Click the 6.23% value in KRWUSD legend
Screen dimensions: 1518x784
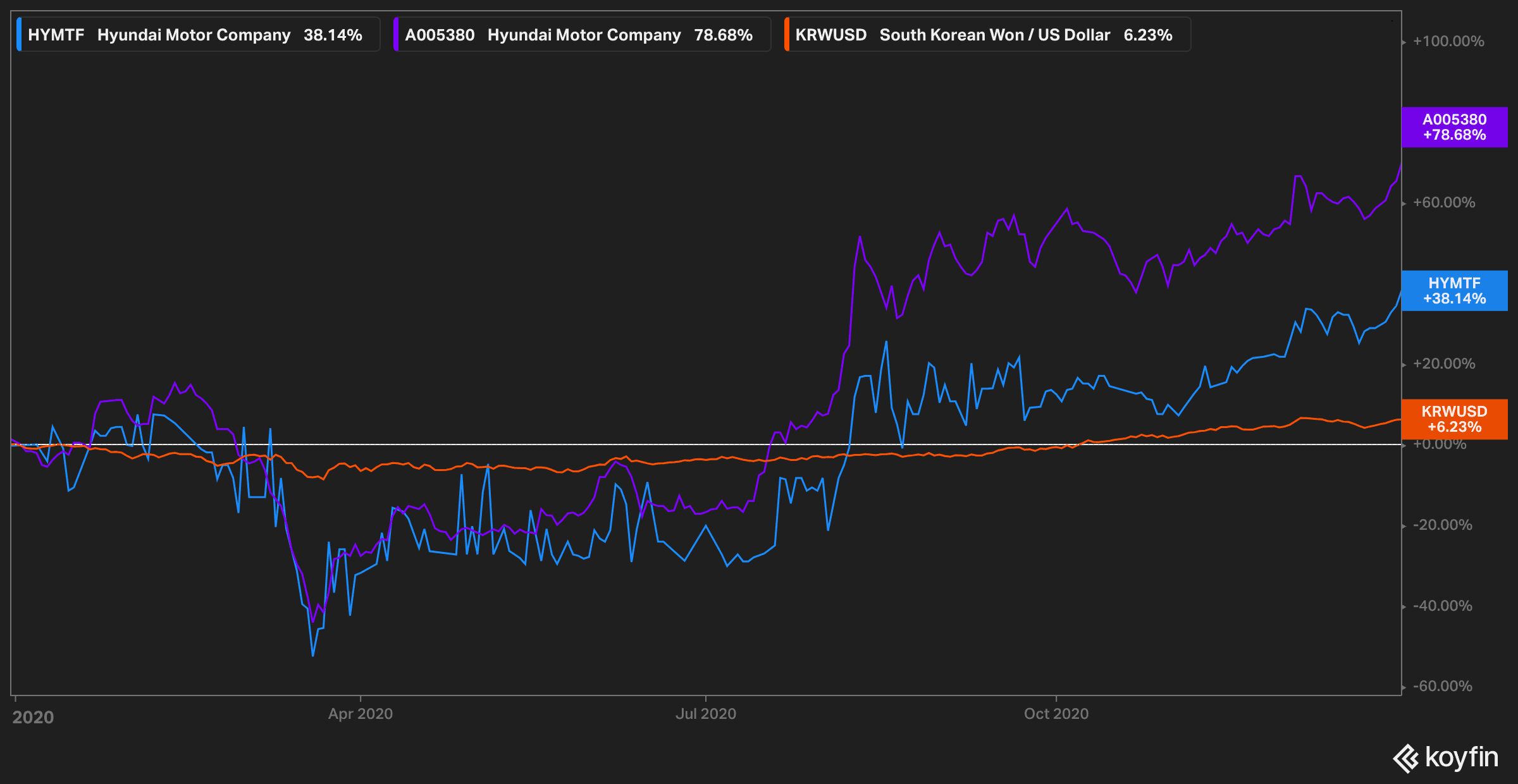tap(1148, 35)
